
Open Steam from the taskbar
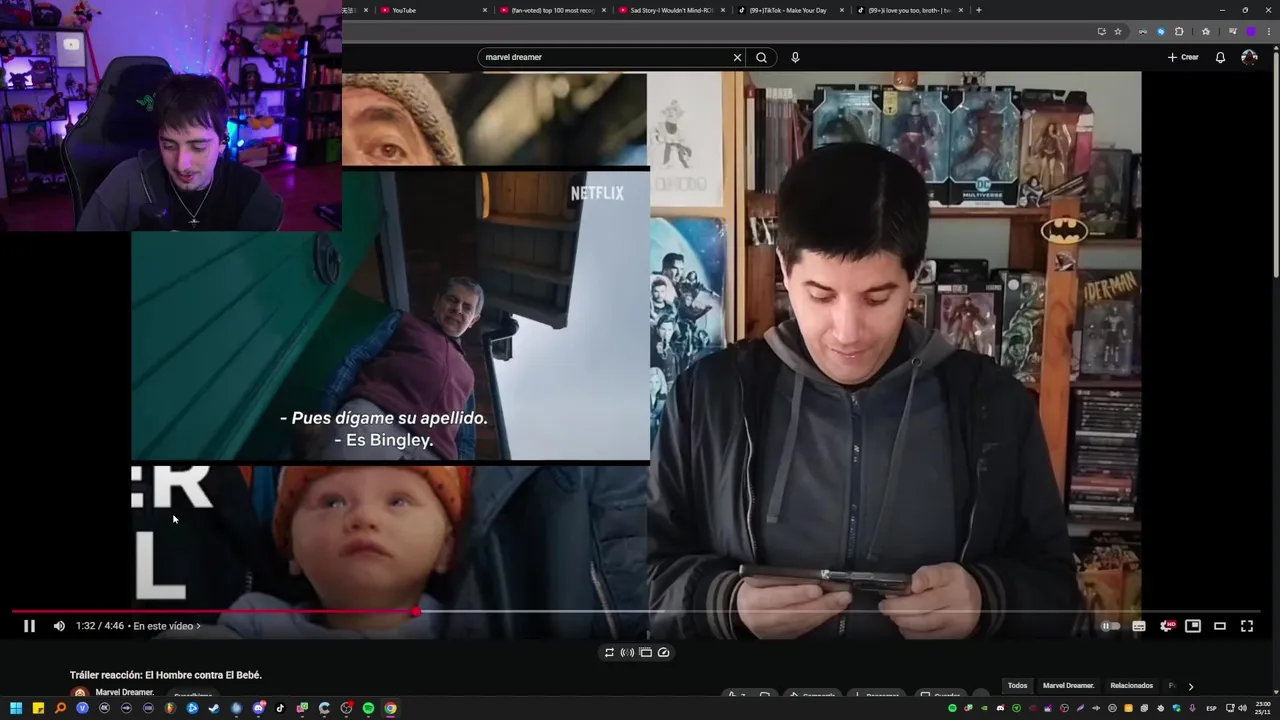214,708
